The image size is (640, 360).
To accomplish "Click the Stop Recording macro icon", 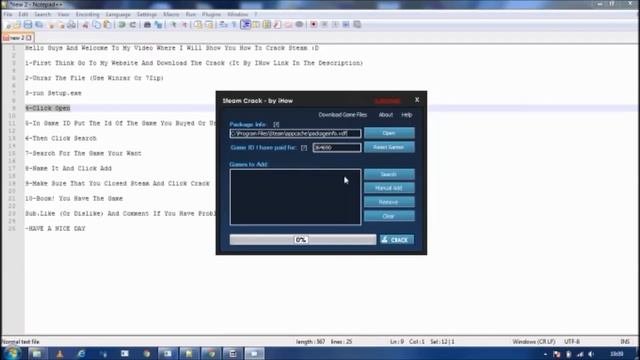I will [324, 25].
